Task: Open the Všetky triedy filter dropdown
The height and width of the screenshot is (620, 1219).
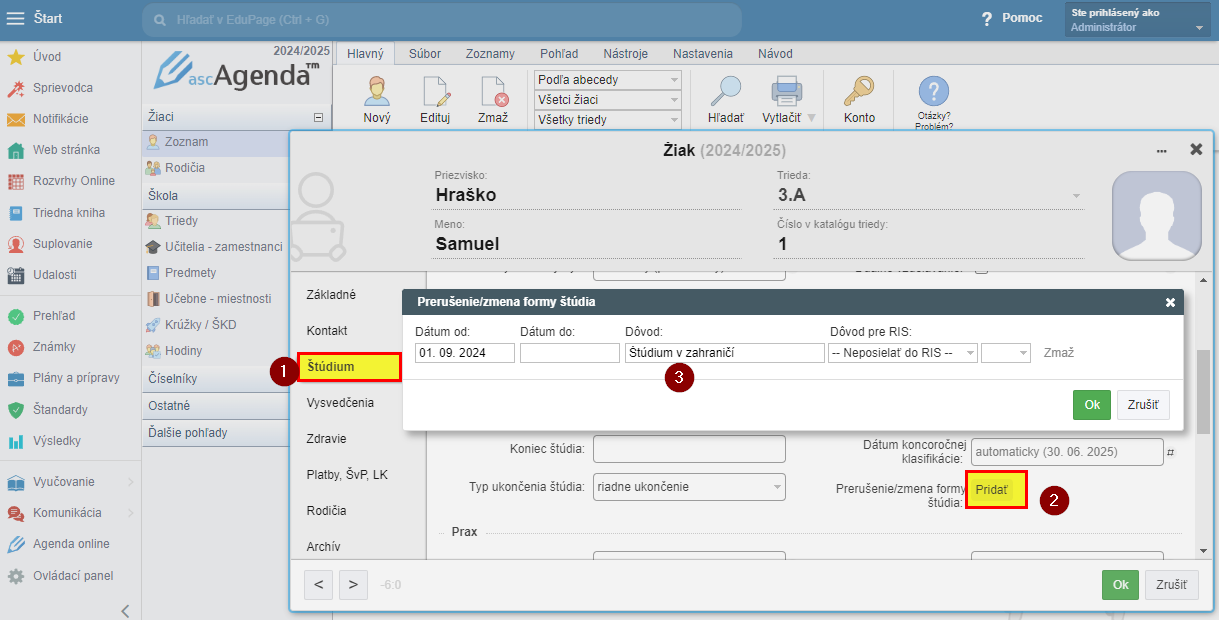Action: click(x=608, y=120)
